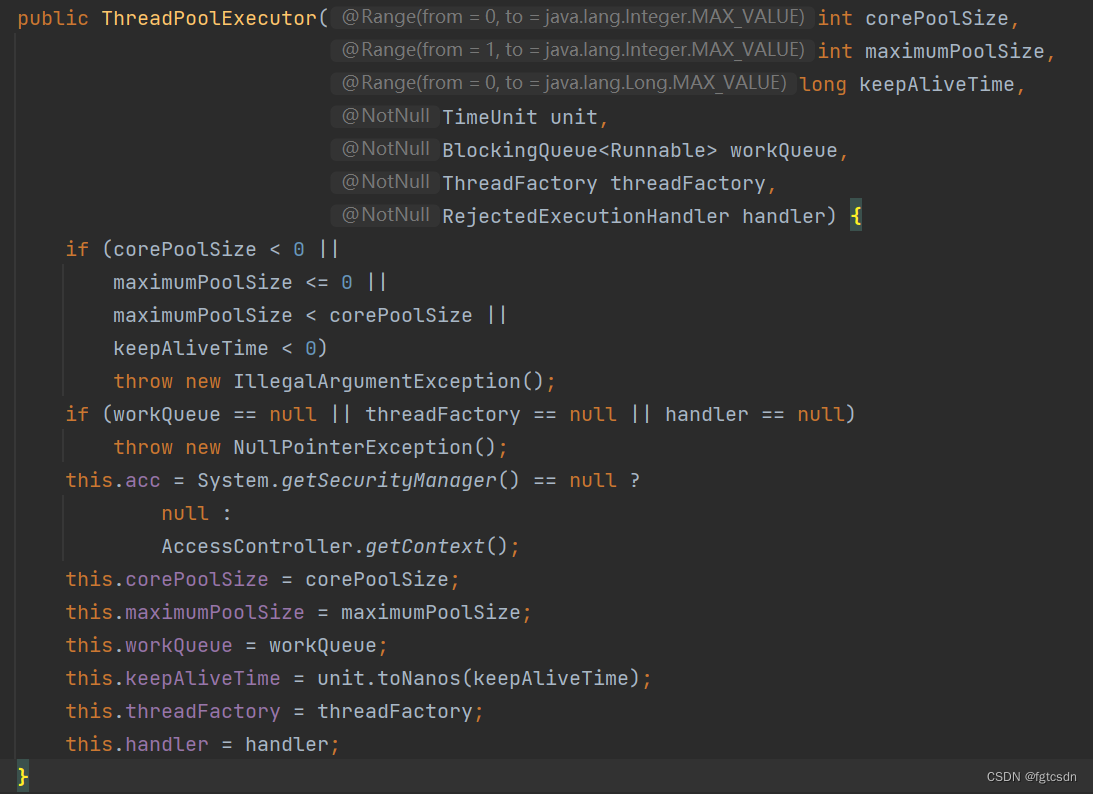Click the AccessController class name
Screen dimensions: 1093x794
[x=257, y=547]
